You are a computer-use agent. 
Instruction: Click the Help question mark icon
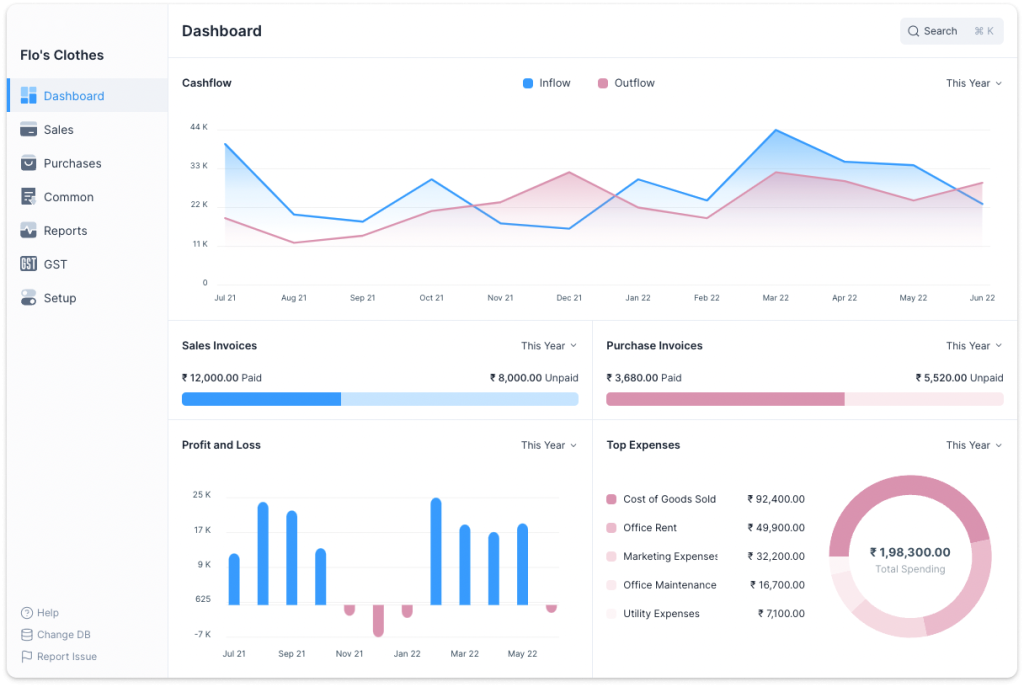[x=27, y=613]
